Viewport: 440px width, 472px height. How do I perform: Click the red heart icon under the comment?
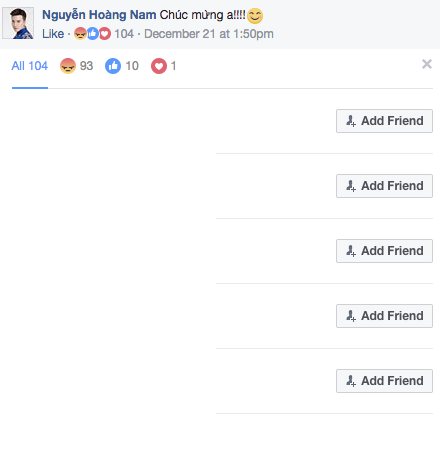[105, 34]
